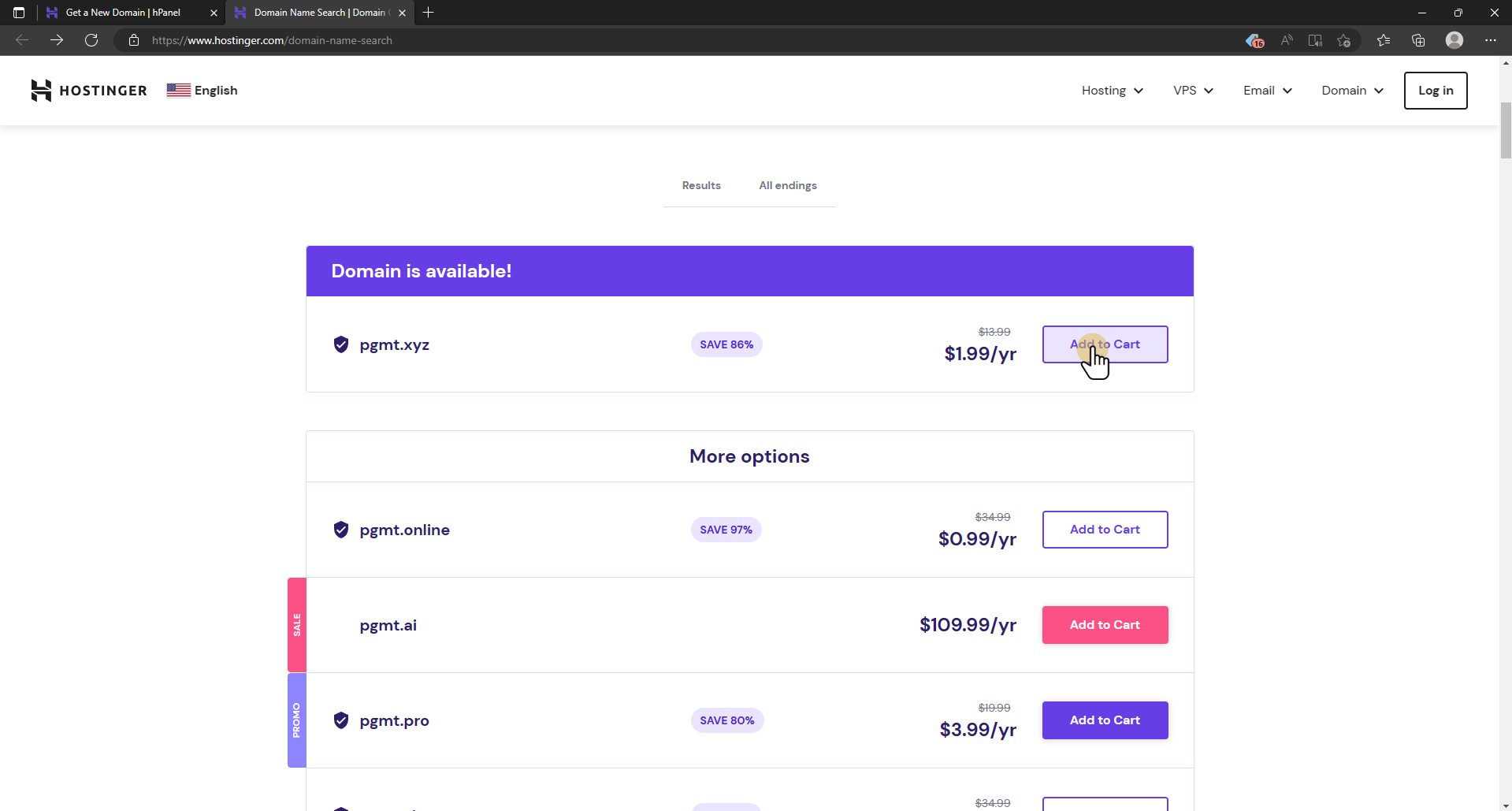Screen dimensions: 1512x811
Task: Click the Hostinger logo
Action: [89, 91]
